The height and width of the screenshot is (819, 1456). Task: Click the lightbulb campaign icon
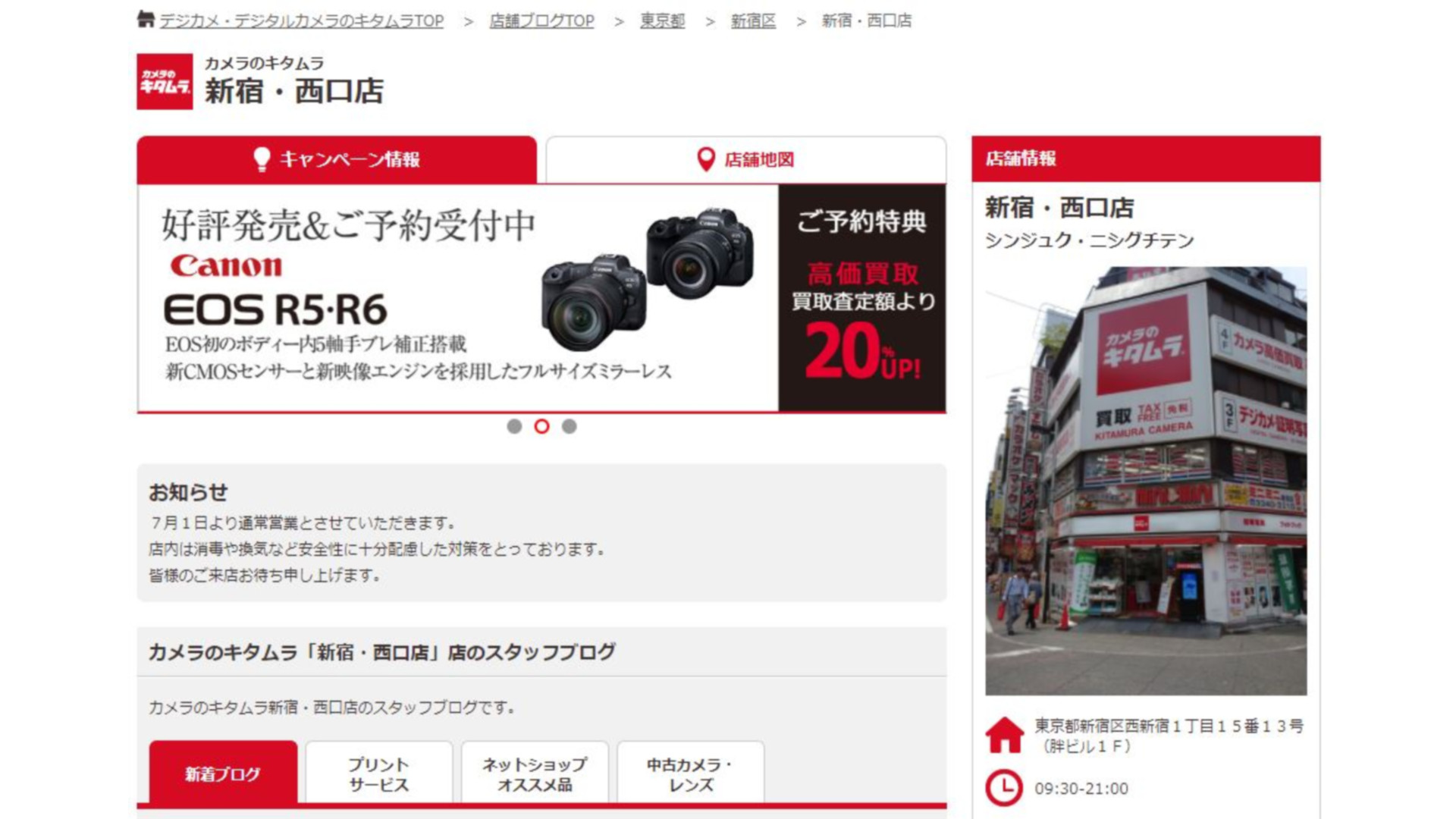(x=262, y=159)
